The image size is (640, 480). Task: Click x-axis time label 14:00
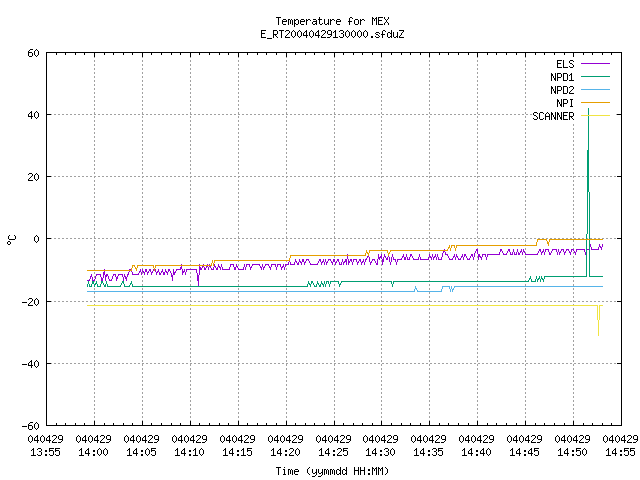[93, 452]
